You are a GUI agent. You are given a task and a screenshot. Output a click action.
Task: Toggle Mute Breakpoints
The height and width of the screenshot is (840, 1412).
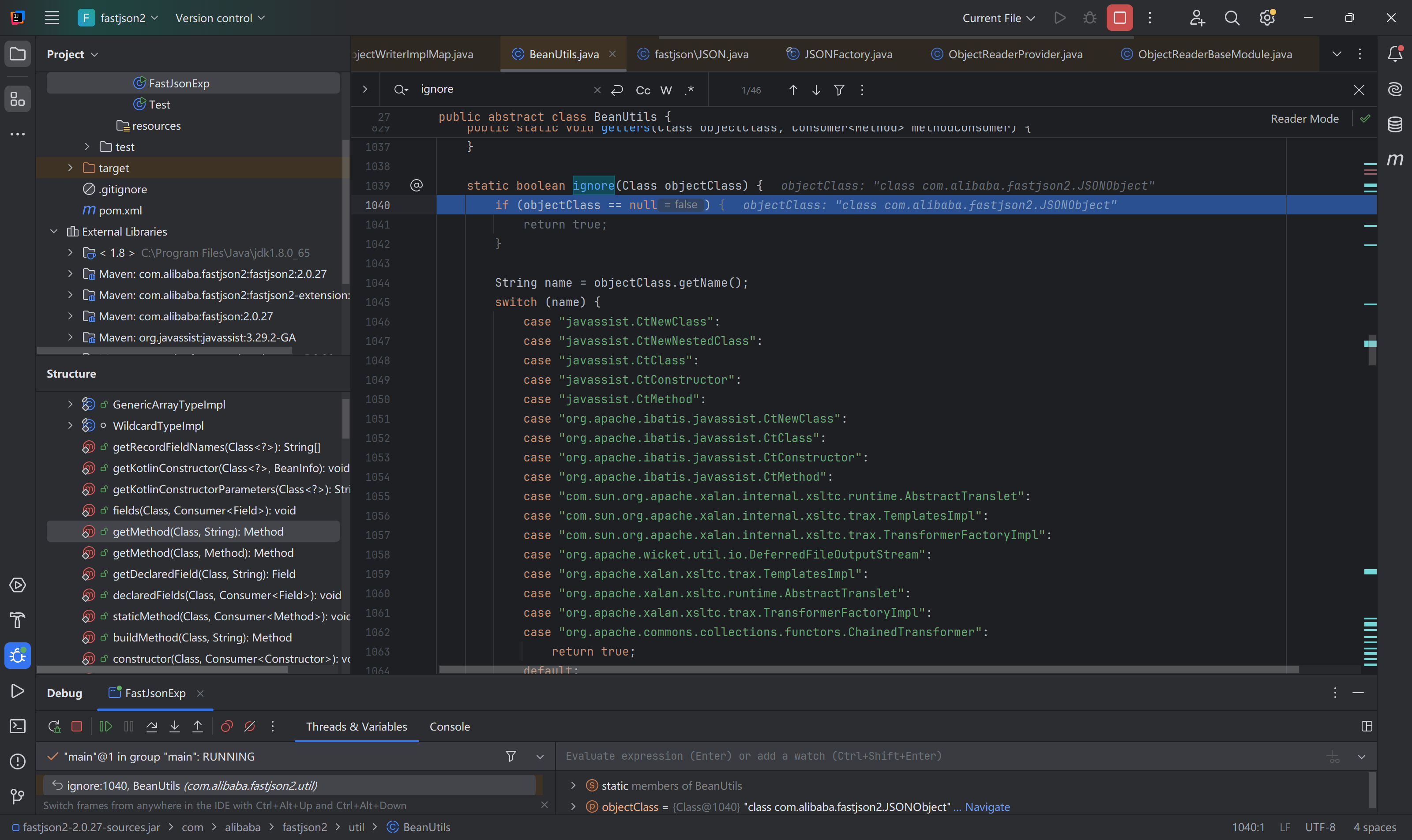click(250, 726)
